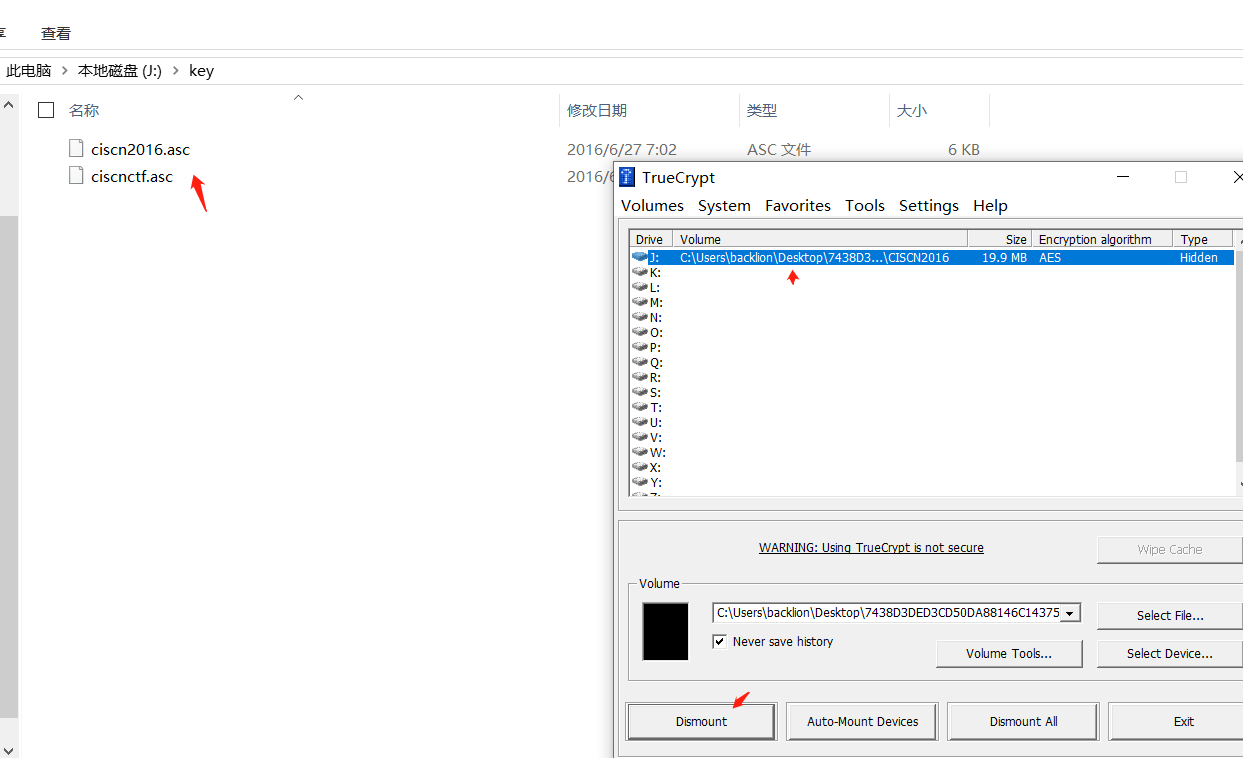Select the ciscnctf.asc file icon
Viewport: 1243px width, 758px height.
click(x=76, y=176)
